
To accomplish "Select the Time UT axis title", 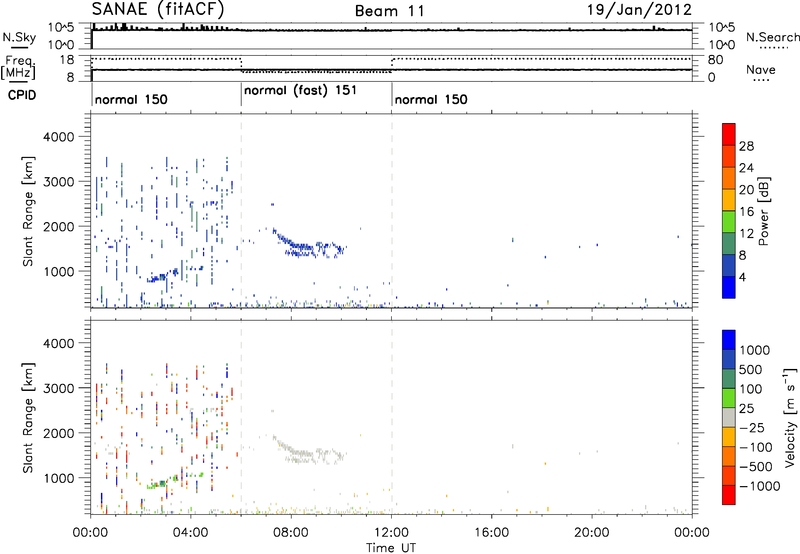I will pyautogui.click(x=391, y=548).
